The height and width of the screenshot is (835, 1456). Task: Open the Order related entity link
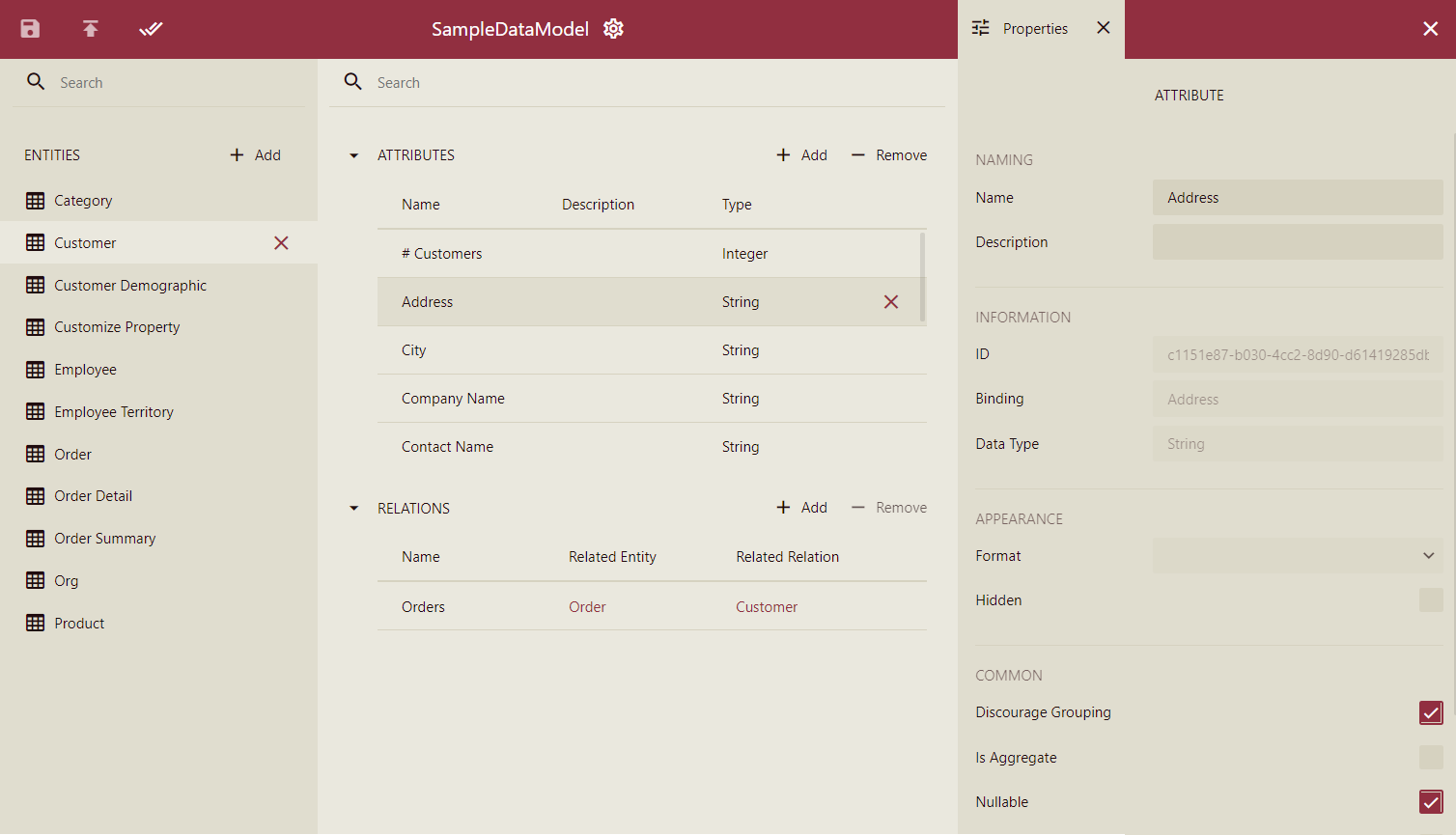coord(587,607)
